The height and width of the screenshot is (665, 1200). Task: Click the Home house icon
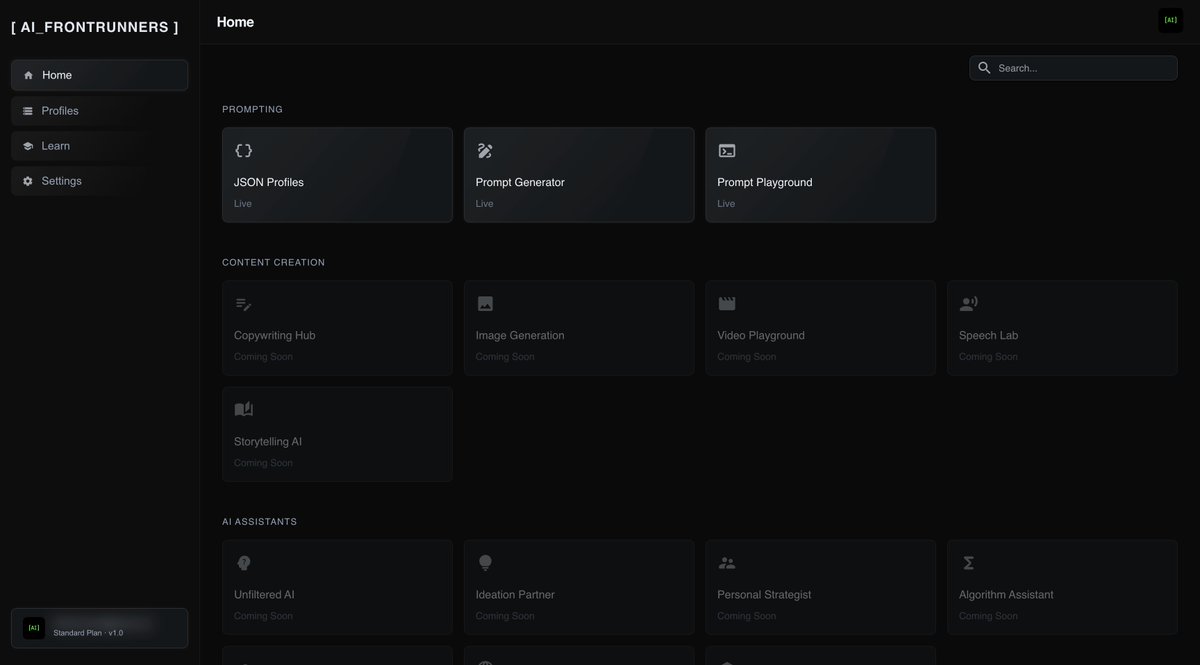point(28,75)
